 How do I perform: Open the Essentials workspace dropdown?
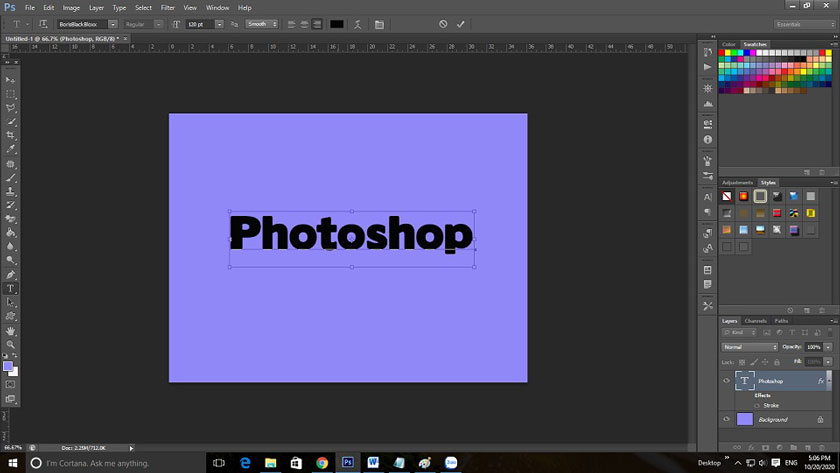805,24
